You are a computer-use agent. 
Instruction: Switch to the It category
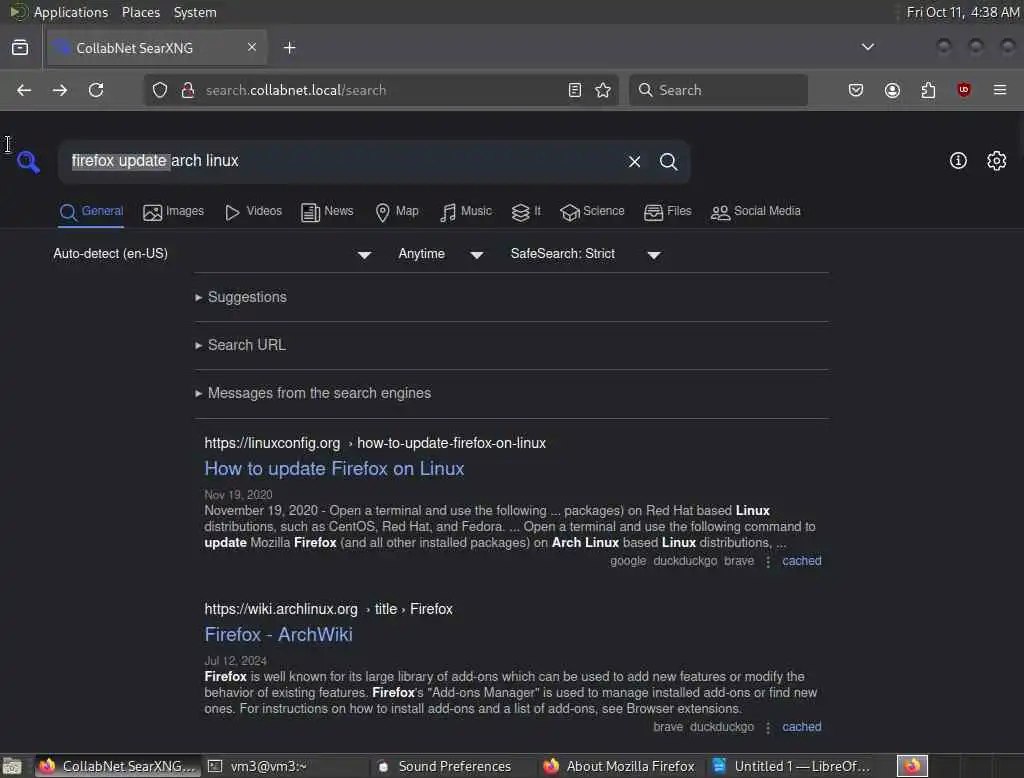(526, 212)
